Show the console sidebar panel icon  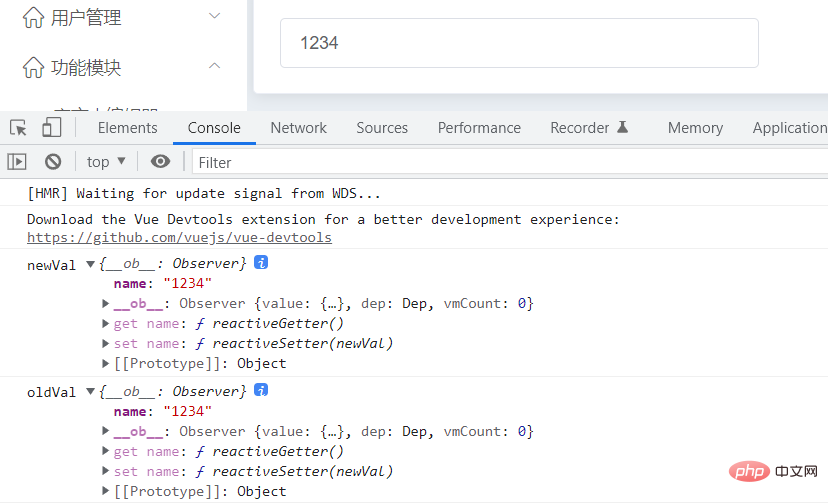(x=17, y=161)
